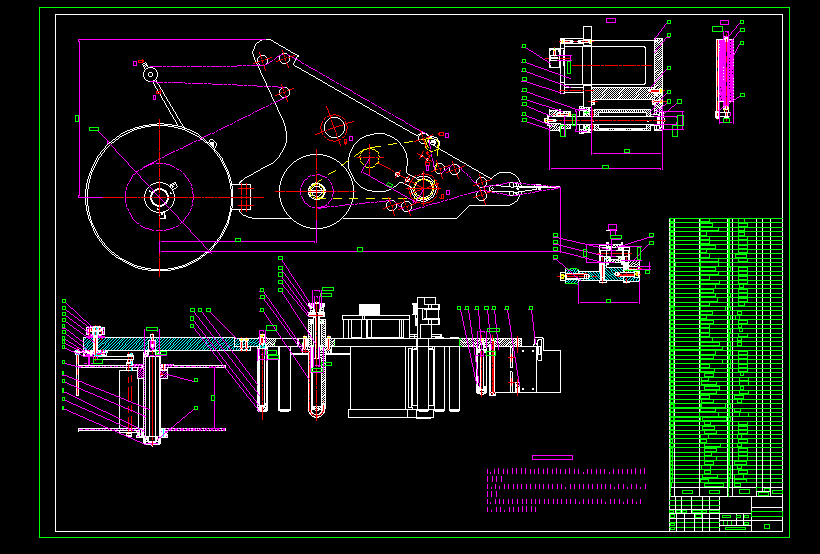Viewport: 820px width, 554px height.
Task: Click the title block below the parts list
Action: coord(726,514)
